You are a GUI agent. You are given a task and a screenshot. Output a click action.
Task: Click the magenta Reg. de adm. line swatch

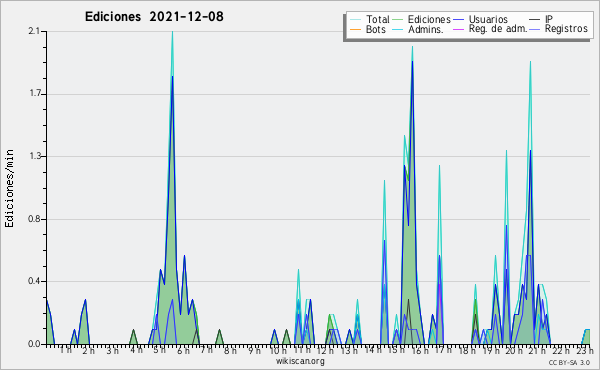coord(458,29)
